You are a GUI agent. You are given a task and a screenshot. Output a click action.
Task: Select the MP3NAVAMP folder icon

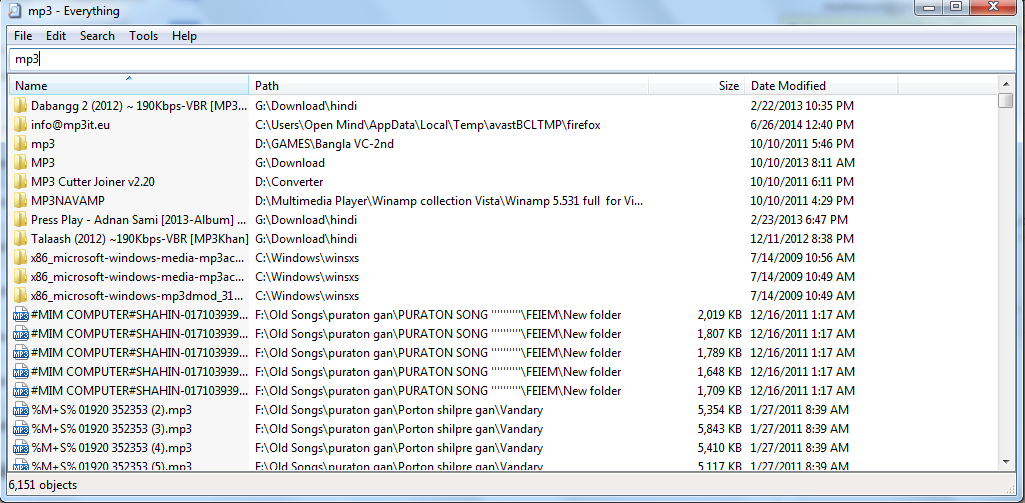coord(20,200)
